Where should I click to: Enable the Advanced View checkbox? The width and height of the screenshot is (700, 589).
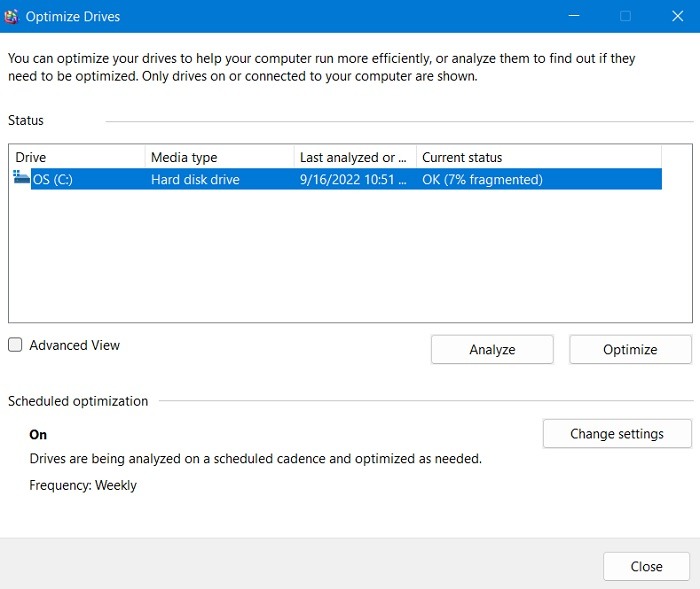pos(15,345)
